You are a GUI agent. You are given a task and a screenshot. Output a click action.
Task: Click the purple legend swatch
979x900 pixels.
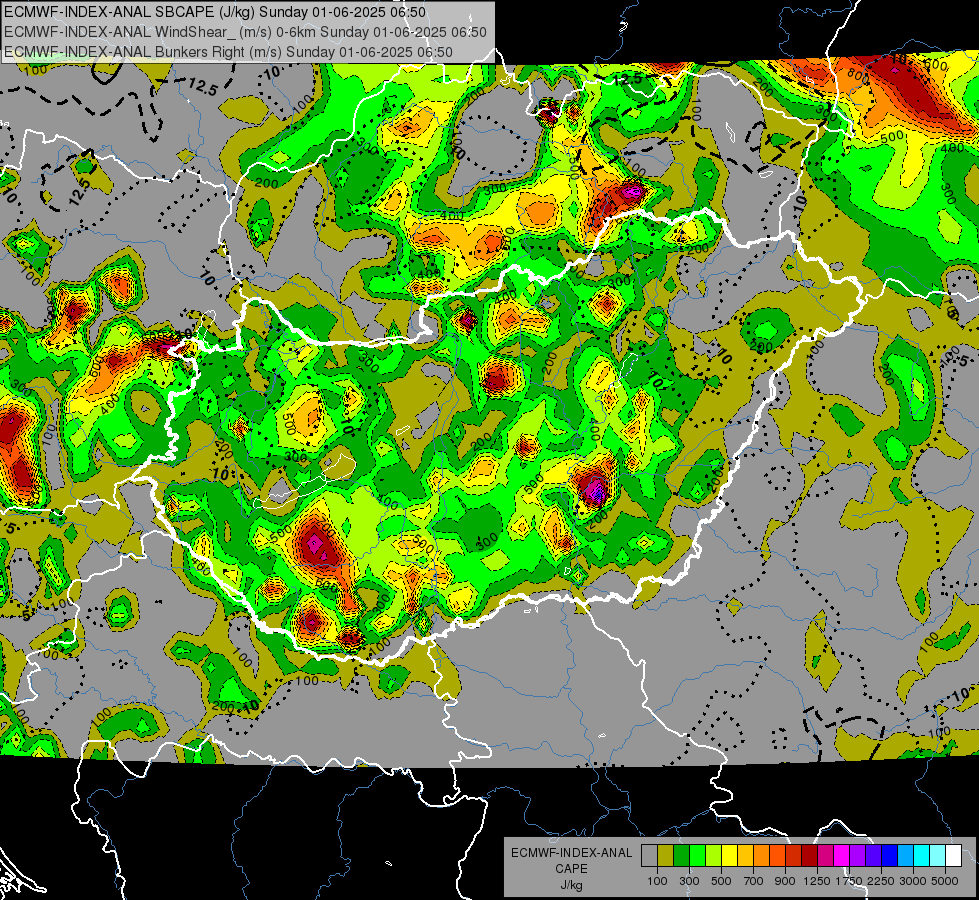858,856
